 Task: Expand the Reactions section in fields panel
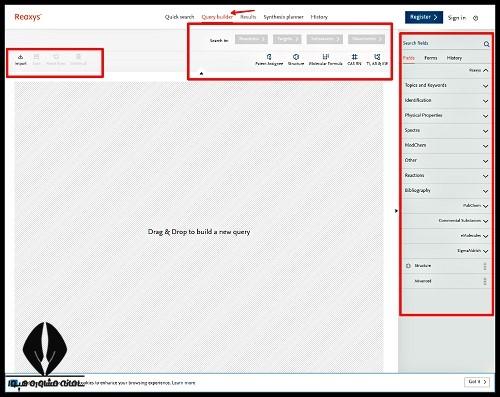446,176
